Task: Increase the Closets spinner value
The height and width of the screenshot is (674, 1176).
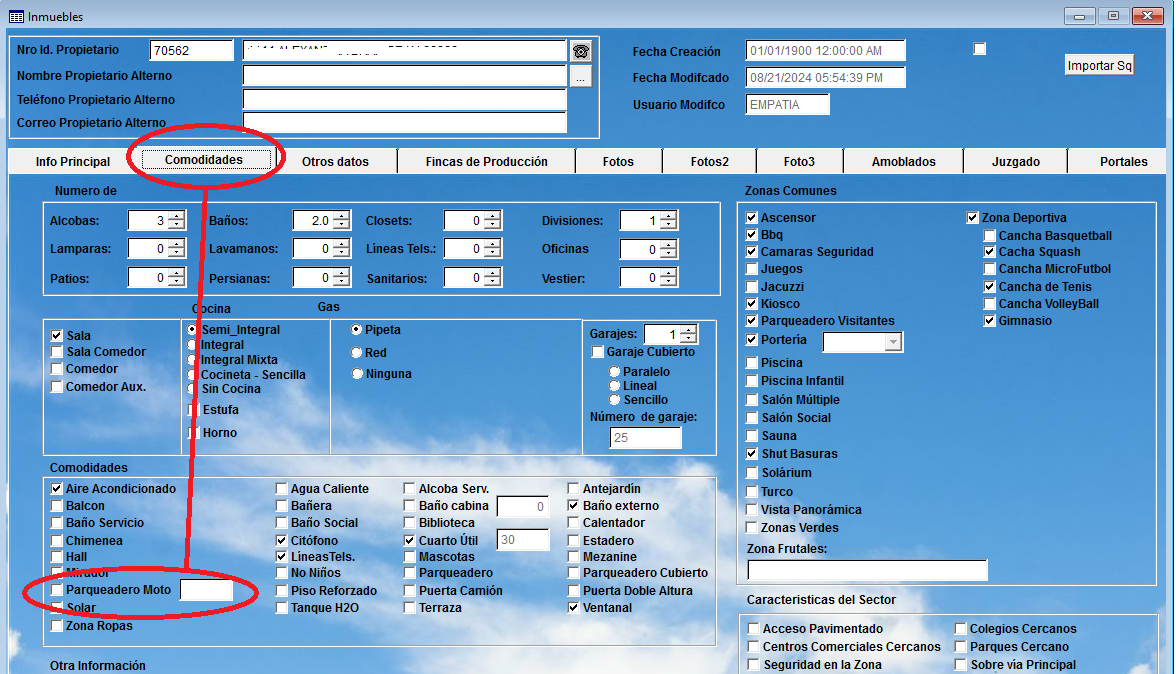Action: [x=492, y=217]
